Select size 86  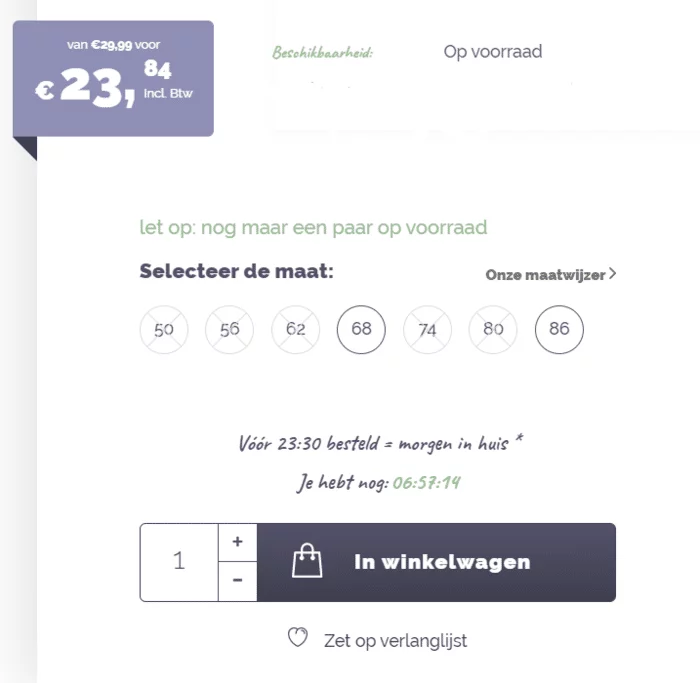pos(559,329)
